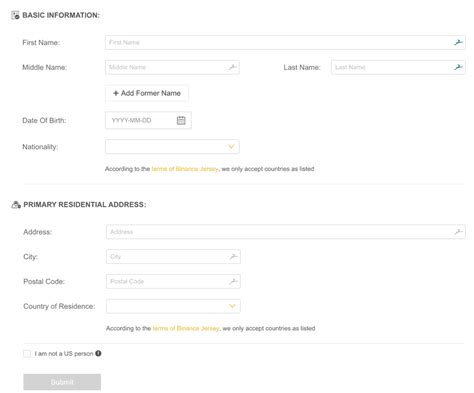Open the calendar icon for Date Of Birth
Screen dimensions: 474x393
(x=181, y=120)
